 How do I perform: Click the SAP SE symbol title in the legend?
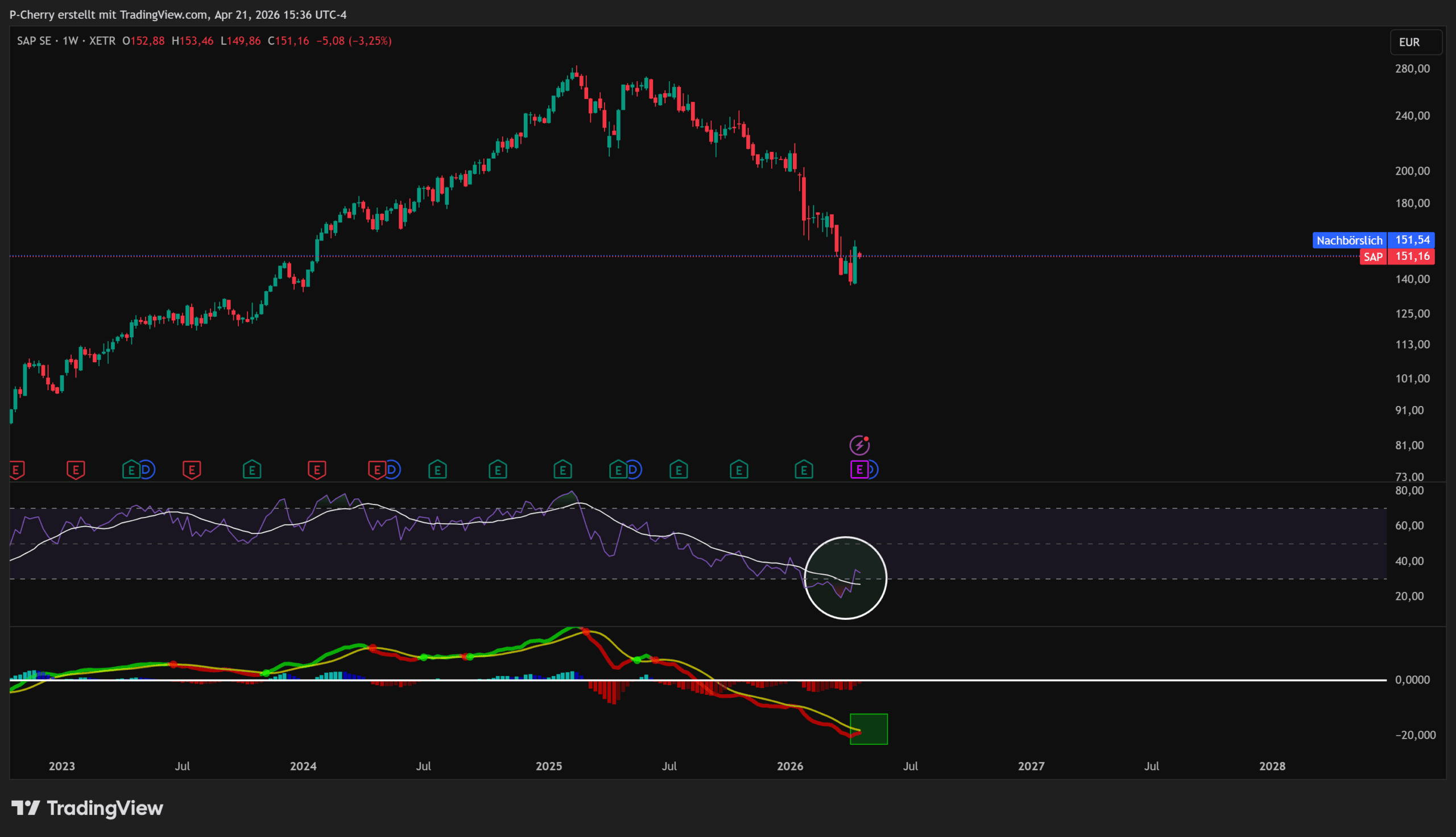34,41
